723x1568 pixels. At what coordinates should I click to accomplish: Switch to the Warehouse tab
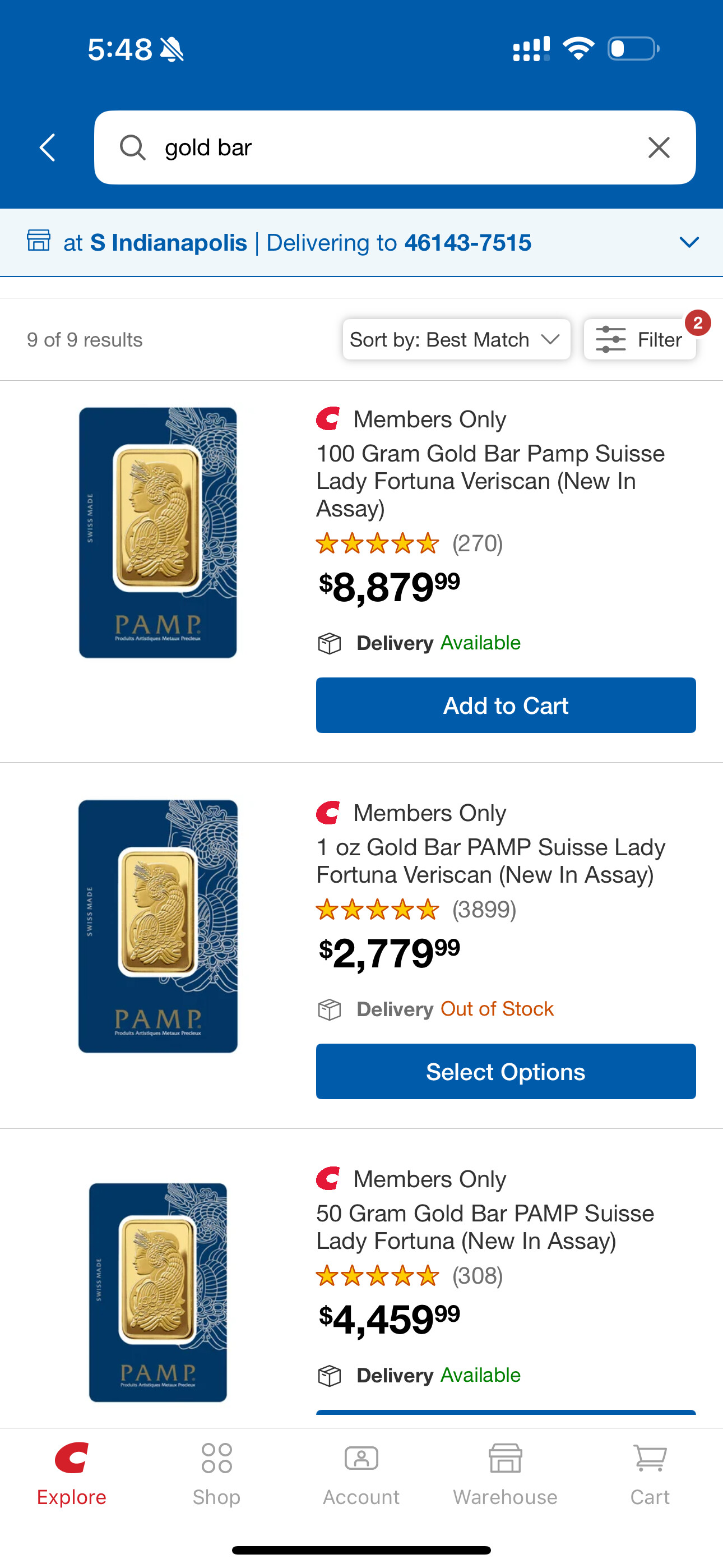(505, 1473)
